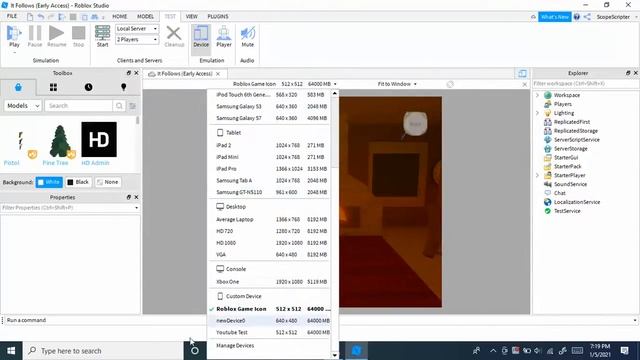Open the Local Server dropdown
The height and width of the screenshot is (360, 640).
point(137,29)
